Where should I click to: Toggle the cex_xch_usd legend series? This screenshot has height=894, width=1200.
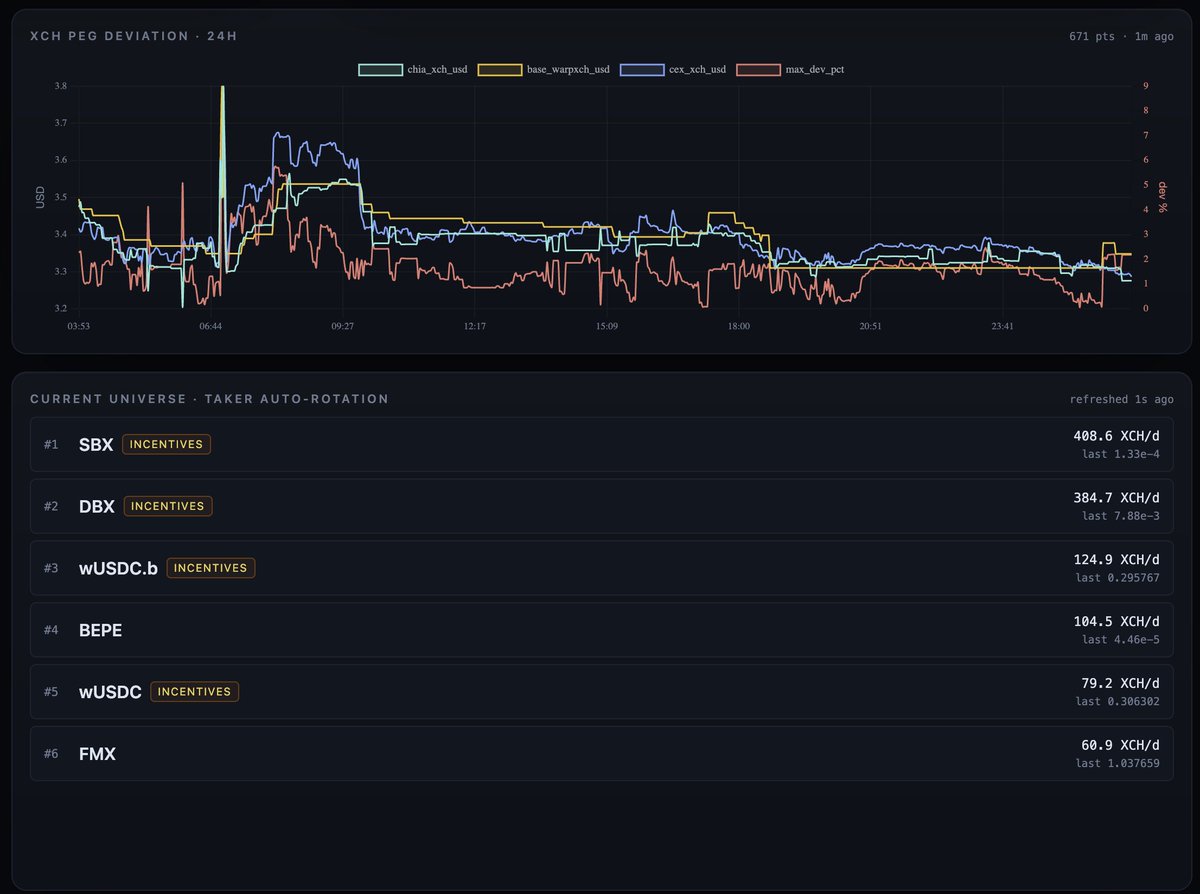672,70
